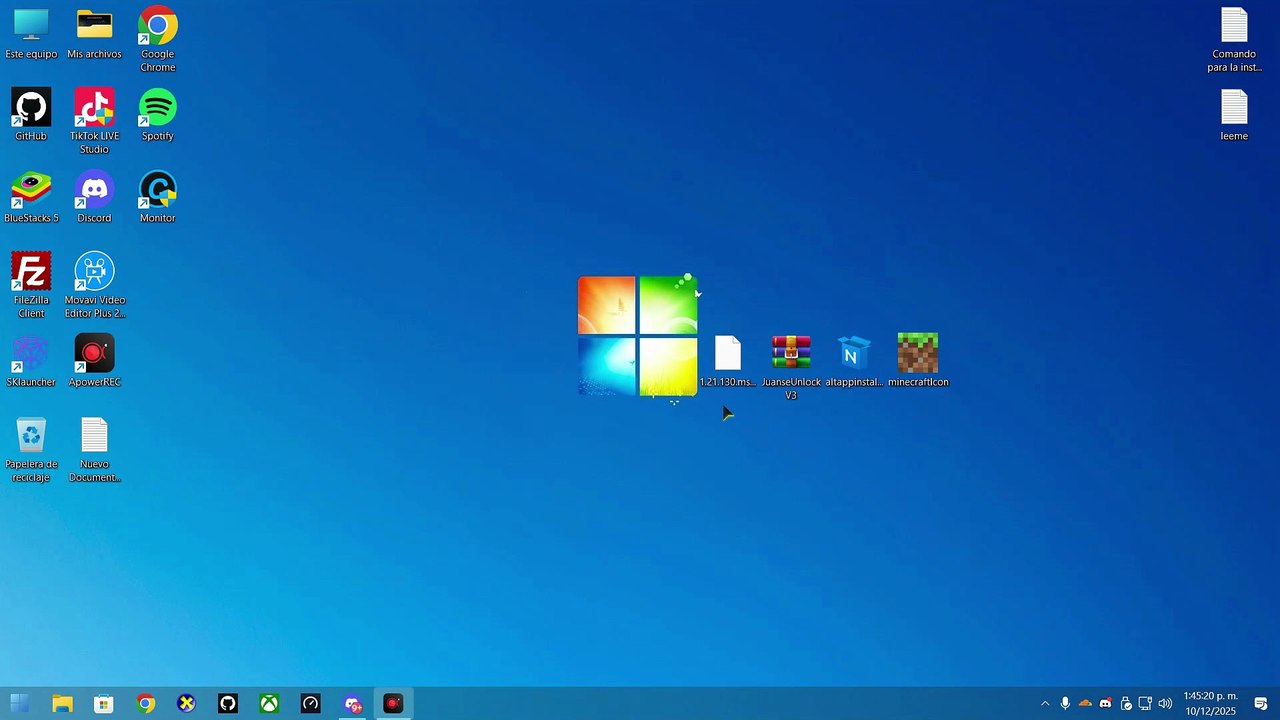Open the notification center icon
The height and width of the screenshot is (720, 1280).
[x=1261, y=704]
